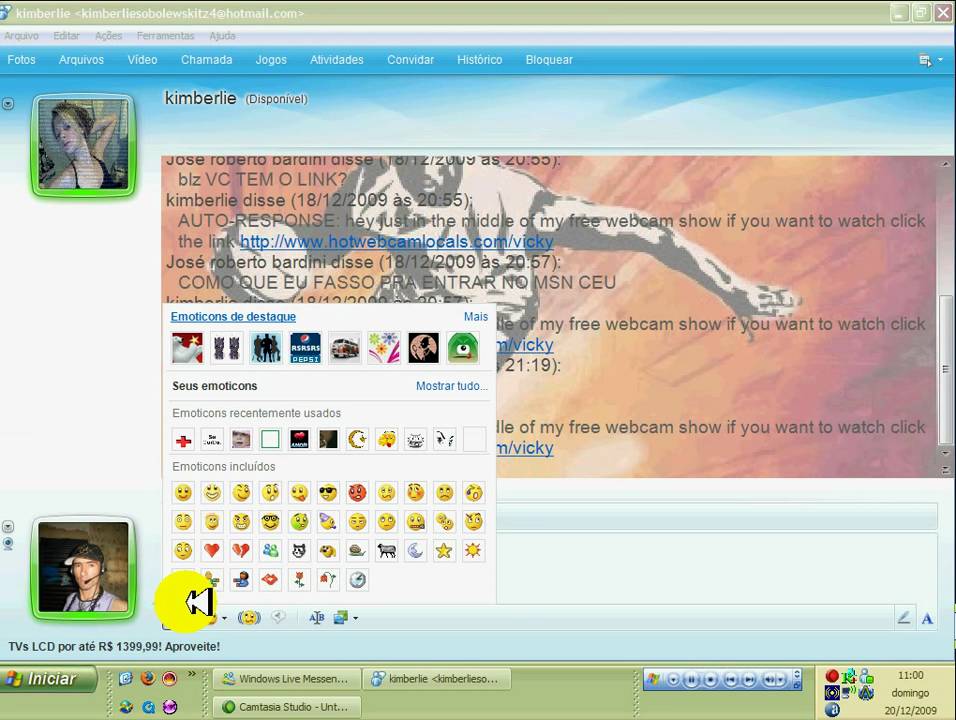Open the font style button A
Screen dimensions: 956x720
pos(927,619)
